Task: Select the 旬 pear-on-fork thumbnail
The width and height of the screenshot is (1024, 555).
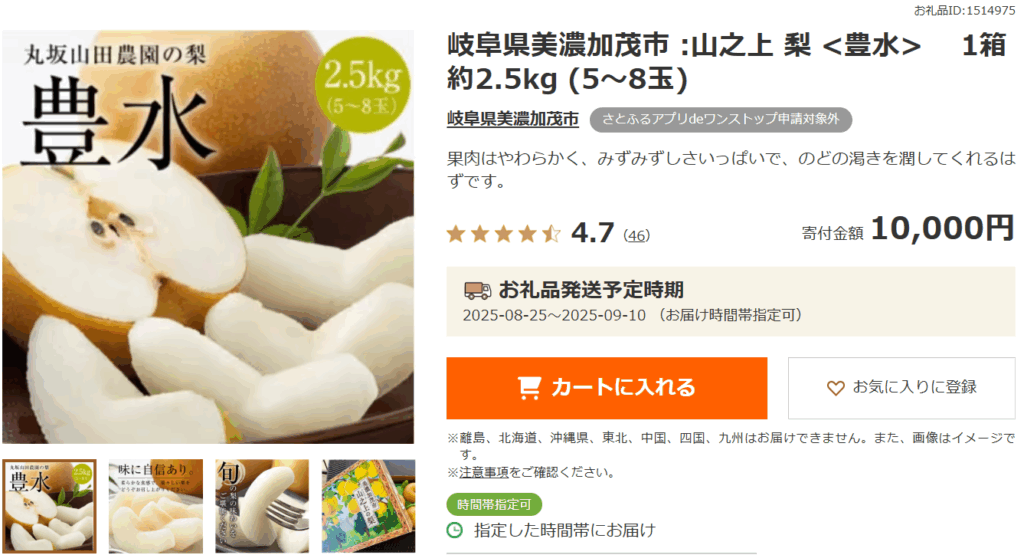Action: click(263, 506)
